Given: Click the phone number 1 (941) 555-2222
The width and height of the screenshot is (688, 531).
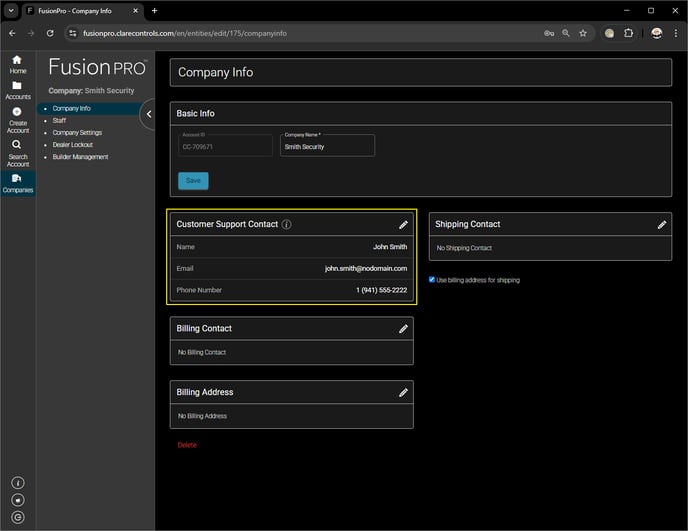Looking at the screenshot, I should point(382,291).
